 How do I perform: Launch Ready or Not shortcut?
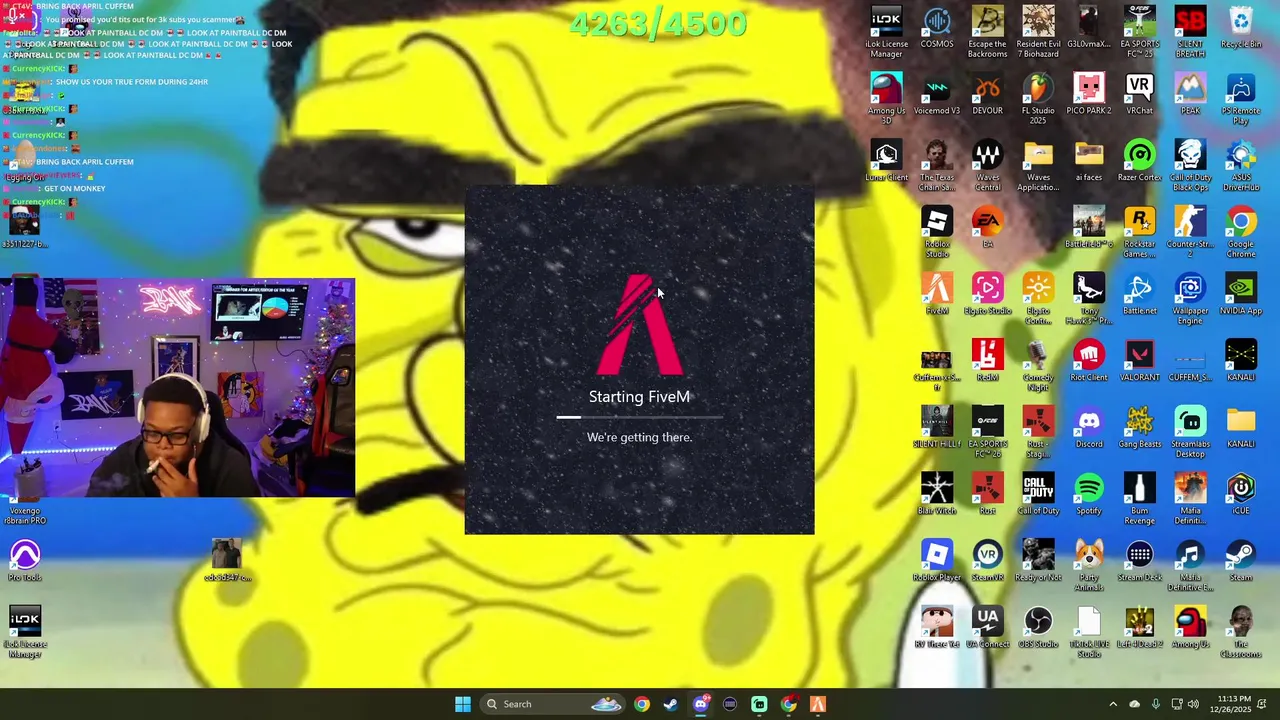click(x=1038, y=562)
